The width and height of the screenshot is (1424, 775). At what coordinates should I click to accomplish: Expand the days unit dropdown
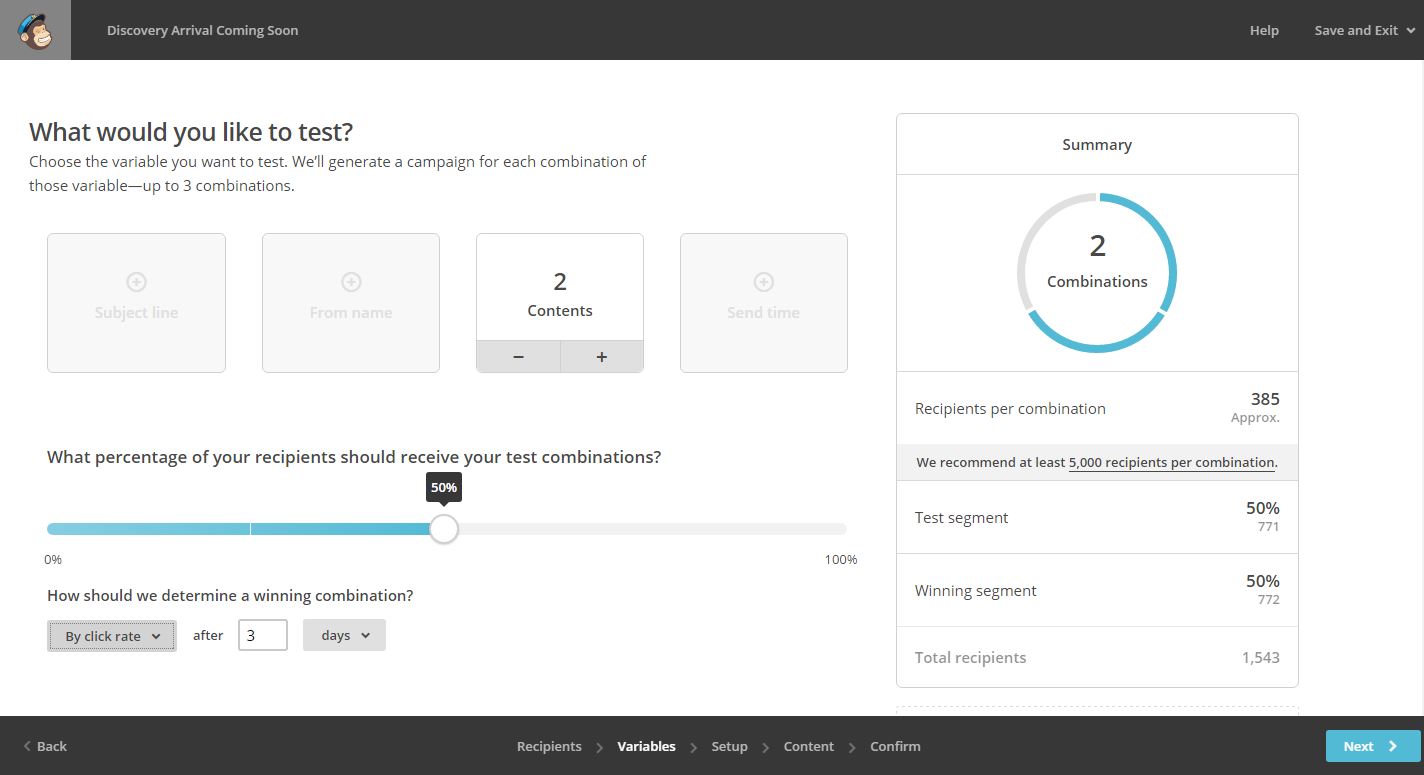click(344, 636)
